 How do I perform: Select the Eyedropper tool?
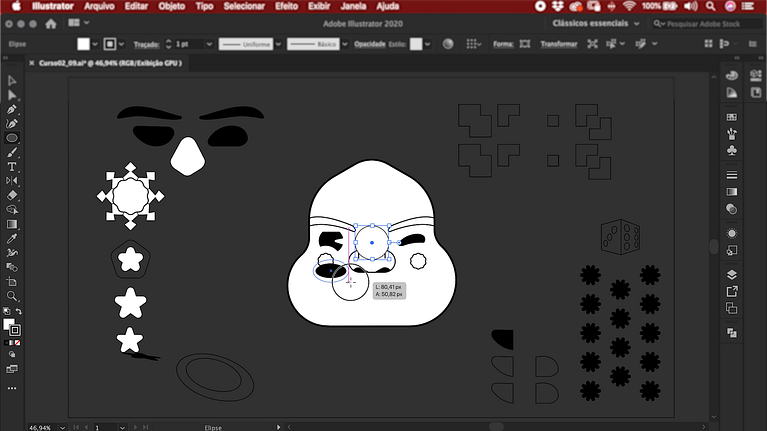tap(12, 239)
